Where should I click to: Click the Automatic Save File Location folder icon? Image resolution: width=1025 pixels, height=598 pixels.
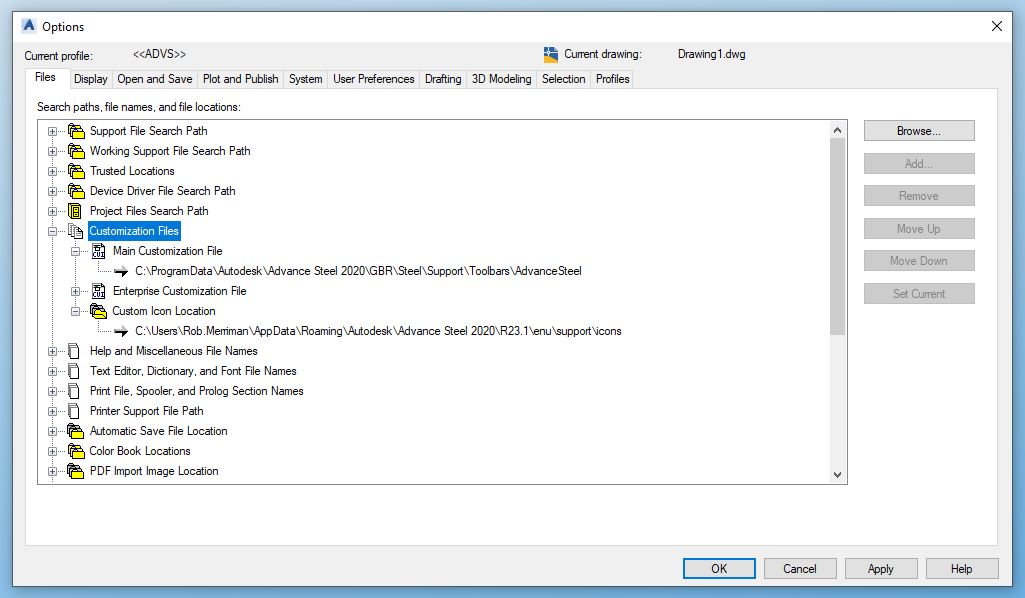tap(77, 431)
